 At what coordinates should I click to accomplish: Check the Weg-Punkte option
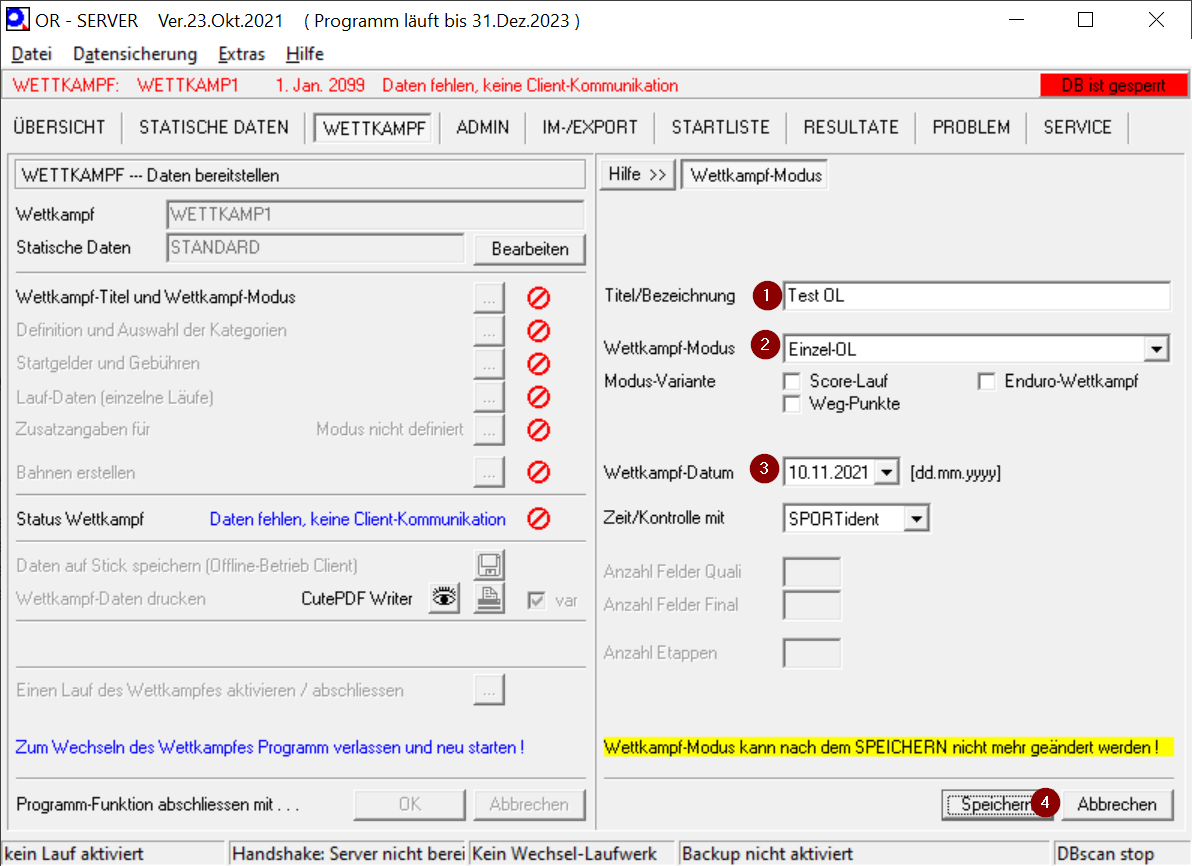point(792,404)
